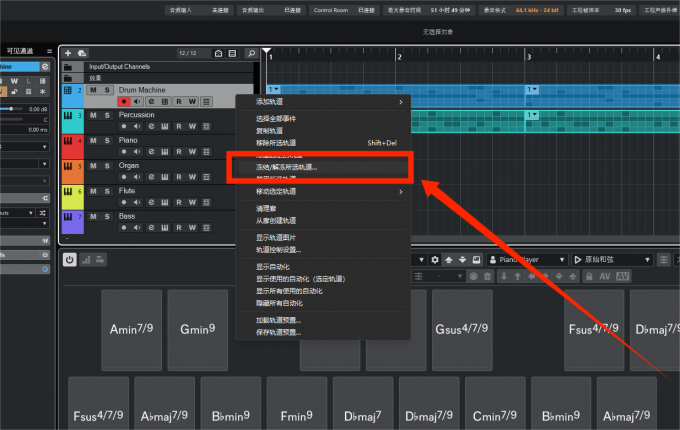Choose 隐藏所有自动化 menu entry
Viewport: 680px width, 430px height.
tap(323, 303)
